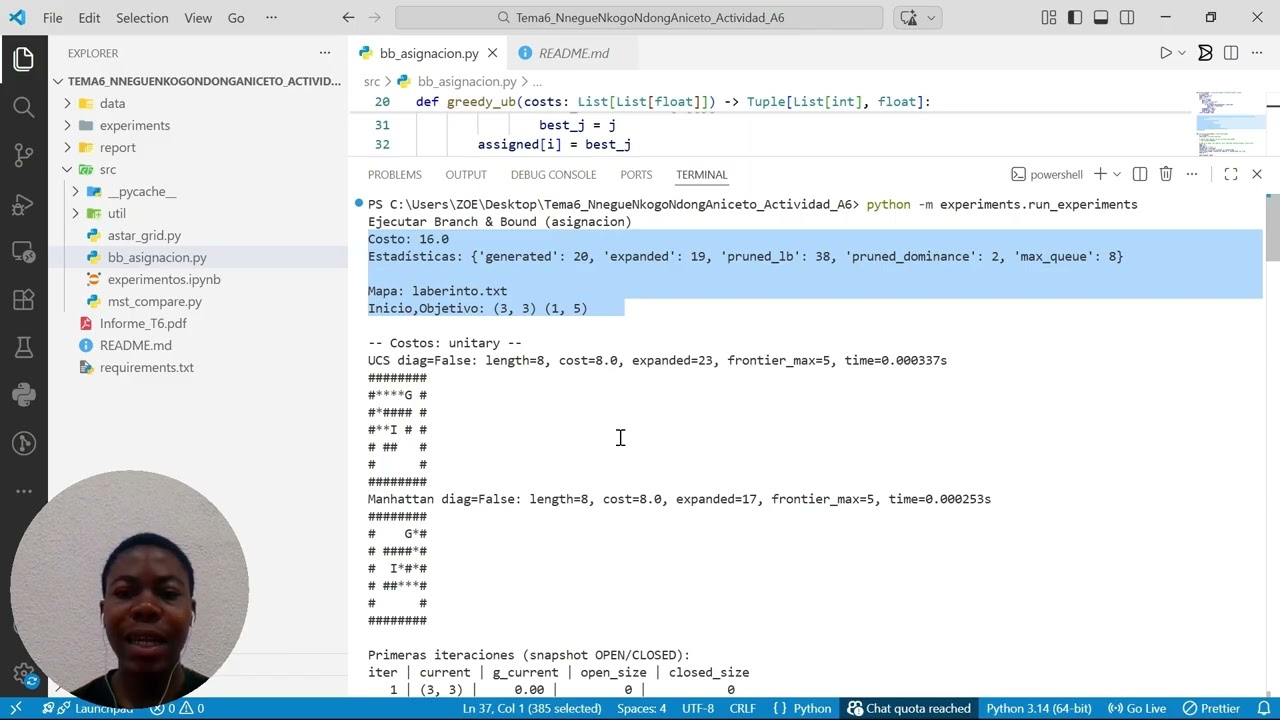Open editor More Actions ellipsis menu
Image resolution: width=1280 pixels, height=720 pixels.
click(x=1257, y=53)
